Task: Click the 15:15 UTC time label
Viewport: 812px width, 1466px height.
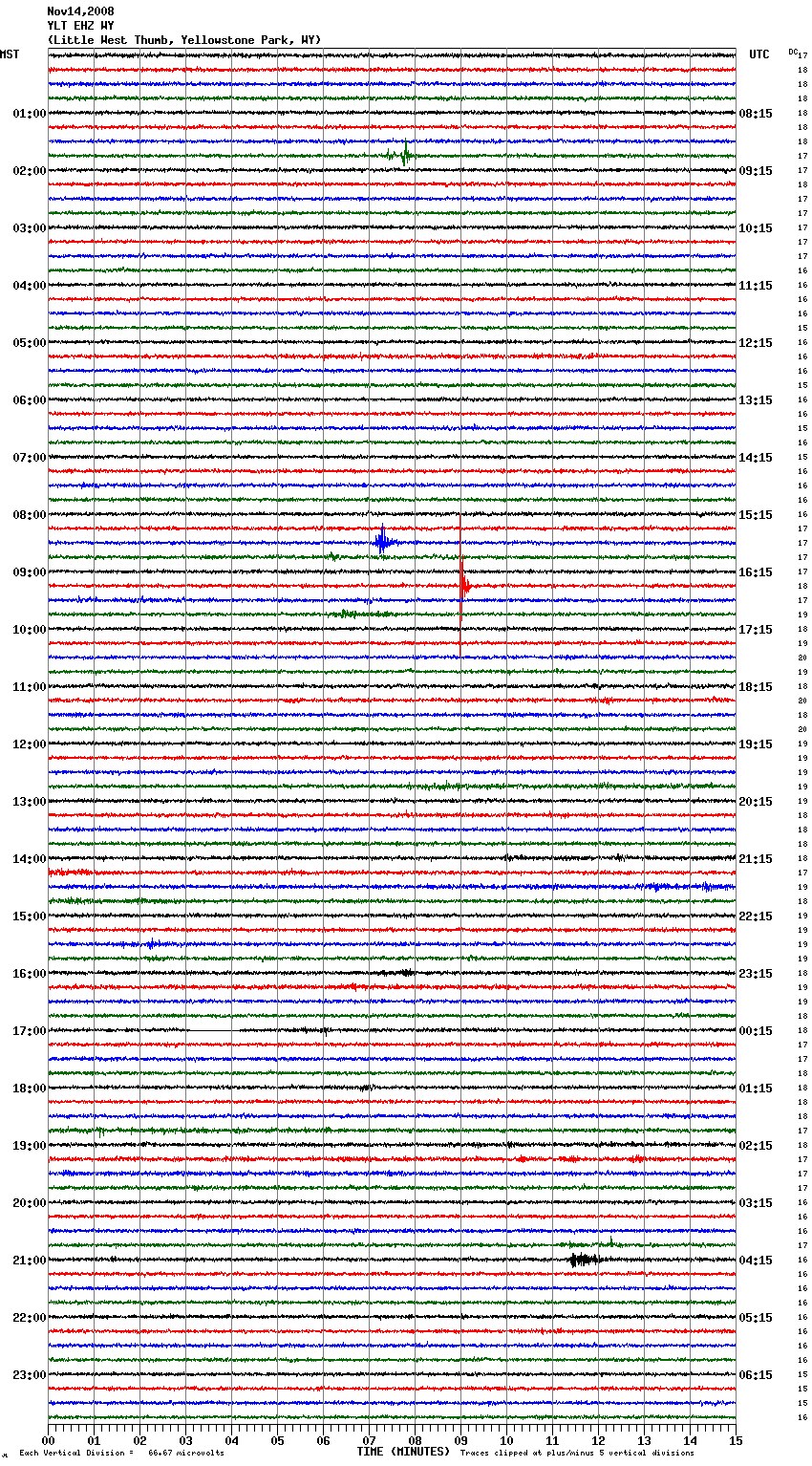Action: coord(756,515)
